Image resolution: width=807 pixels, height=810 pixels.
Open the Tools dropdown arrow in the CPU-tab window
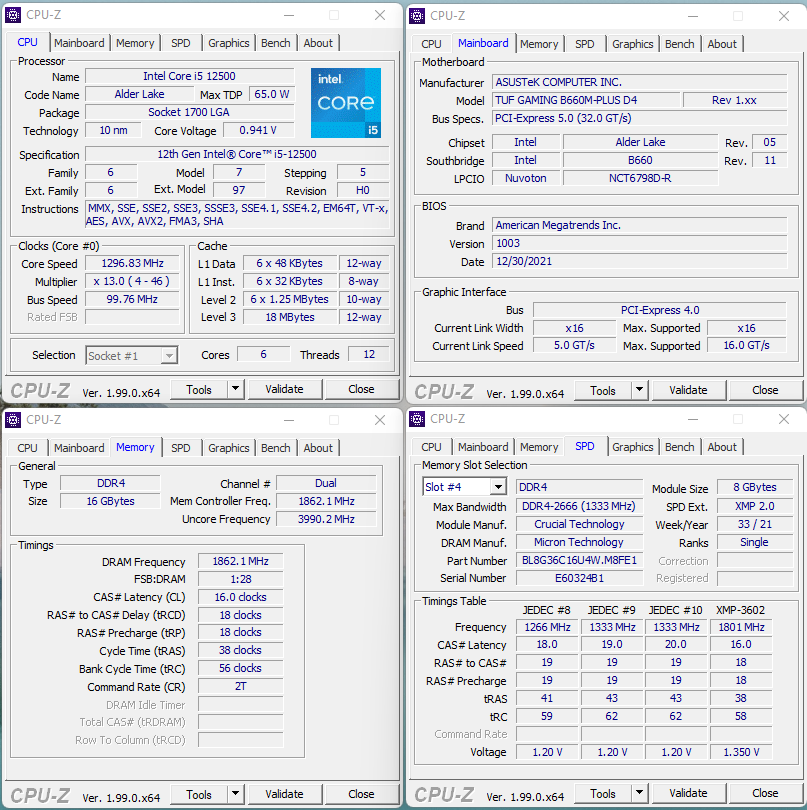235,389
